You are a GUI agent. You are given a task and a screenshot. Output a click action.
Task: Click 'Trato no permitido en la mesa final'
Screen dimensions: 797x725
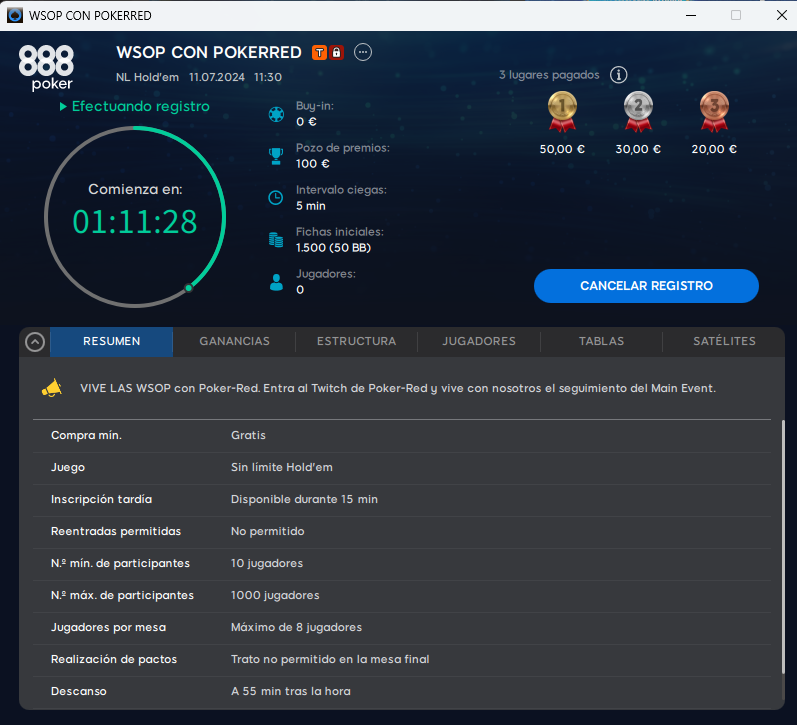330,659
